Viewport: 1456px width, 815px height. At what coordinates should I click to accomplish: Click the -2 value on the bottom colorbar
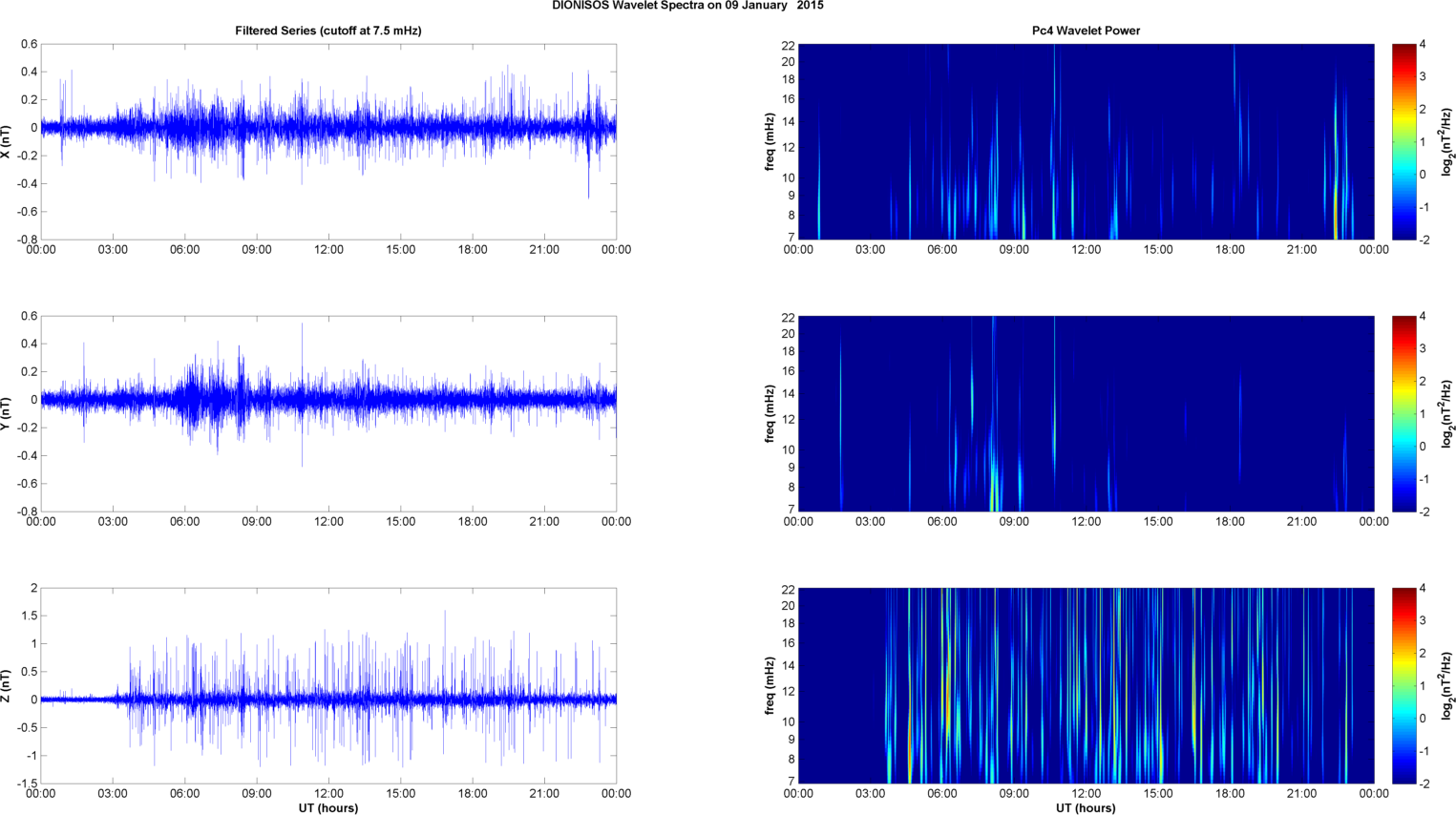pos(1424,784)
